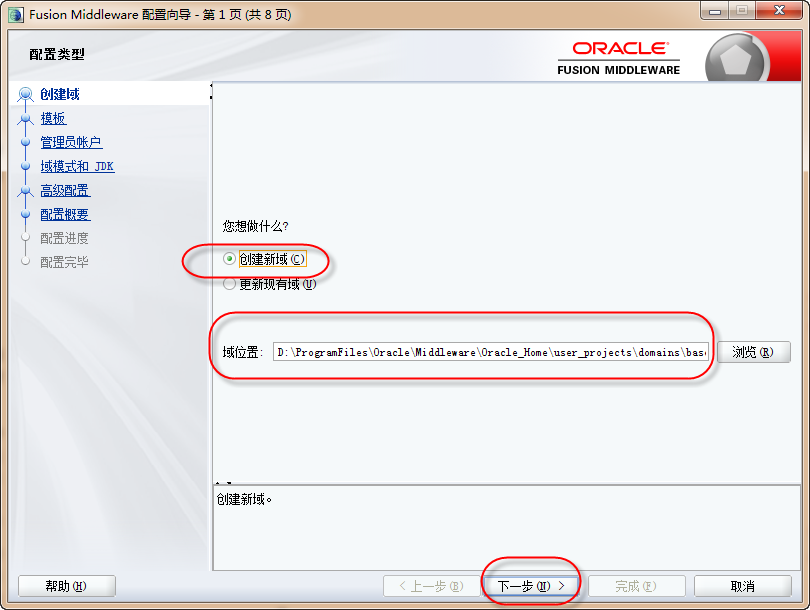This screenshot has width=810, height=610.
Task: Click the 域位置 path input field
Action: click(490, 352)
